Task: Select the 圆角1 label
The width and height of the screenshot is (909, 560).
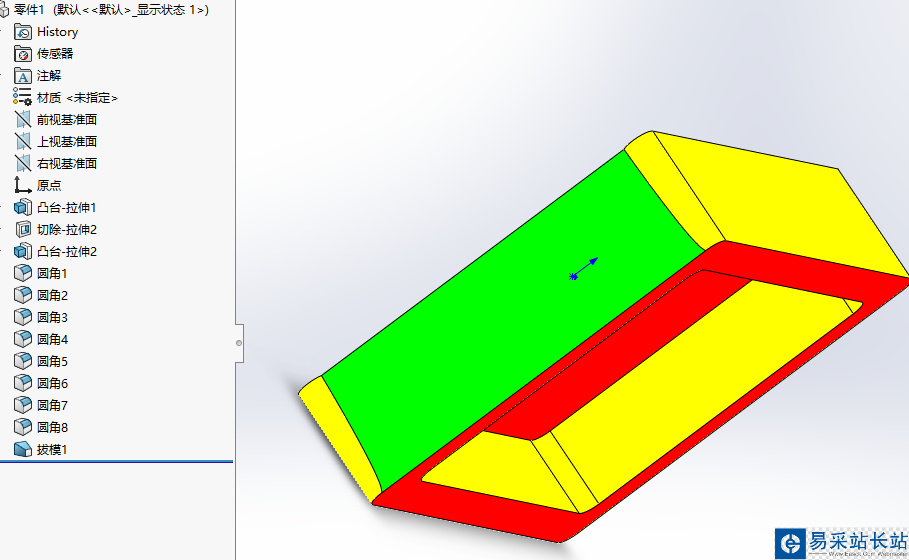Action: pos(52,273)
